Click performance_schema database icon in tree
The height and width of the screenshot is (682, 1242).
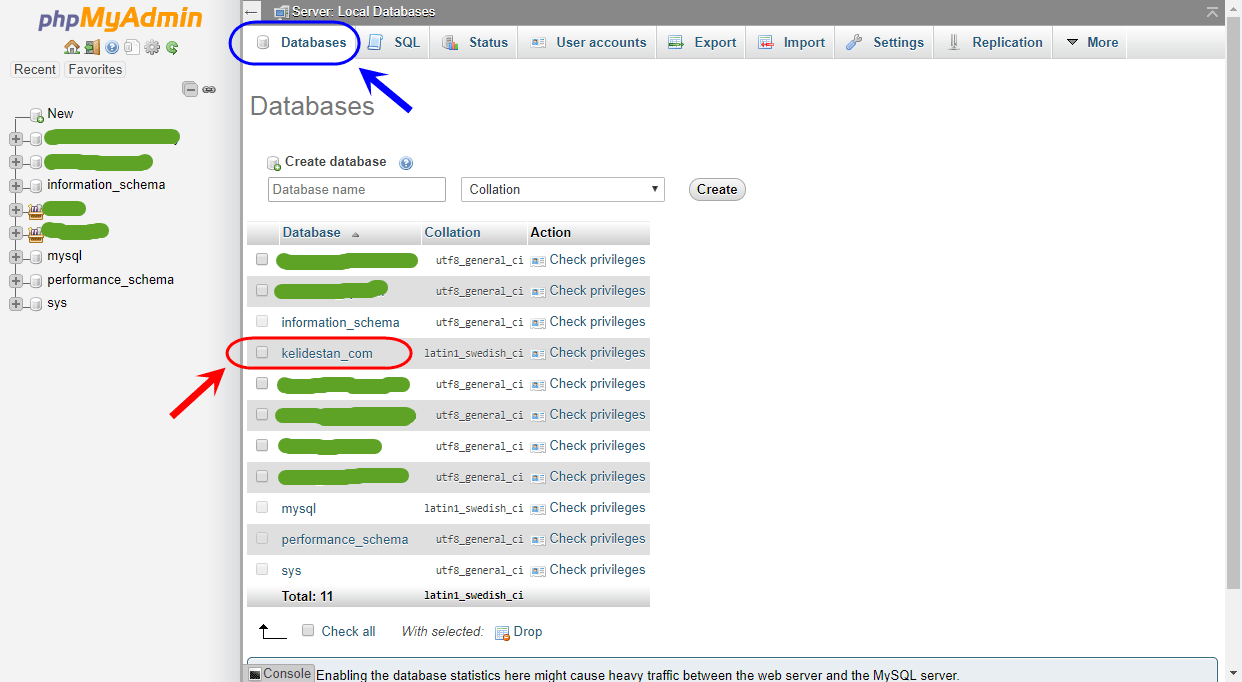coord(36,280)
